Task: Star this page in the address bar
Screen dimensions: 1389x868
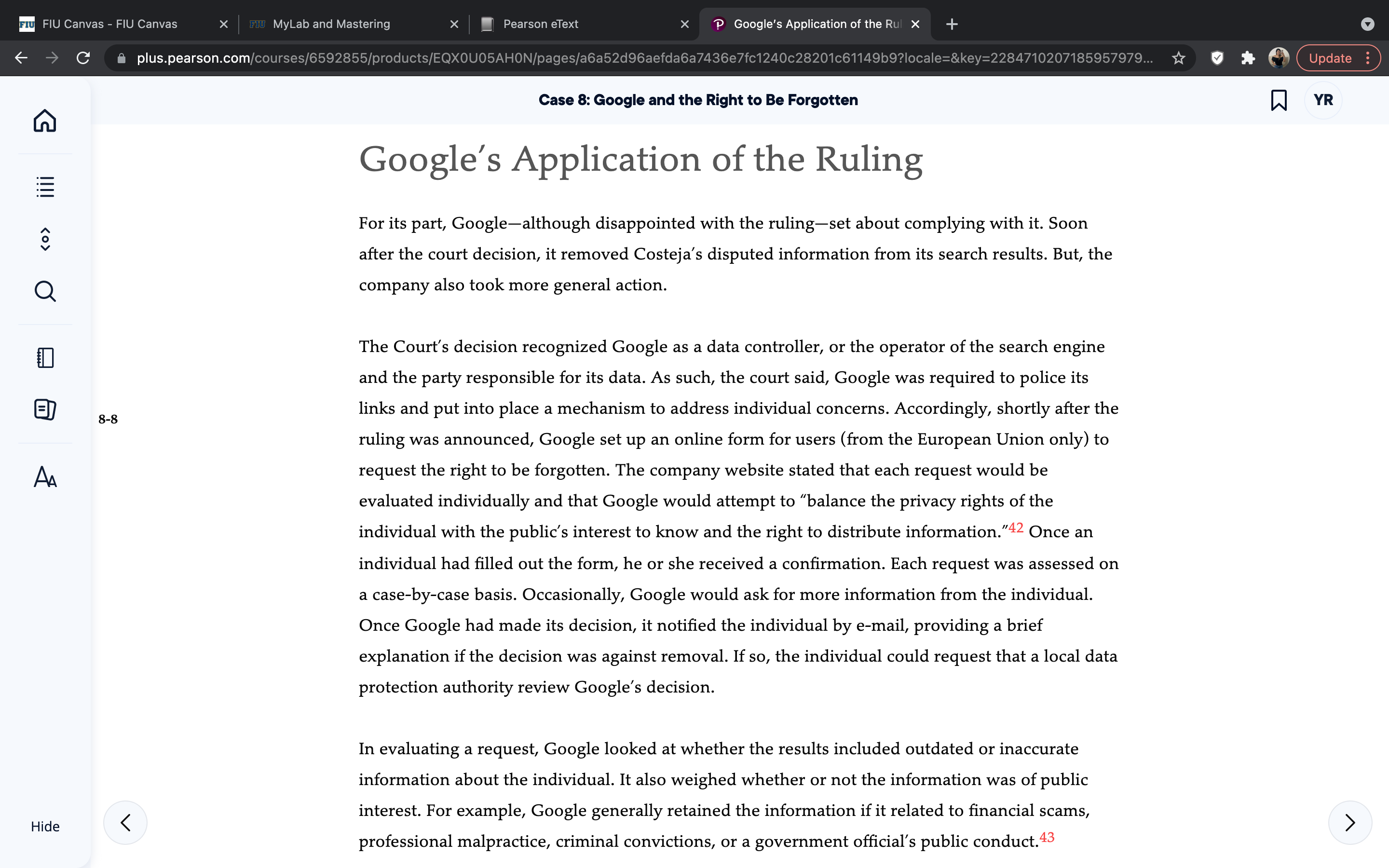Action: tap(1178, 58)
